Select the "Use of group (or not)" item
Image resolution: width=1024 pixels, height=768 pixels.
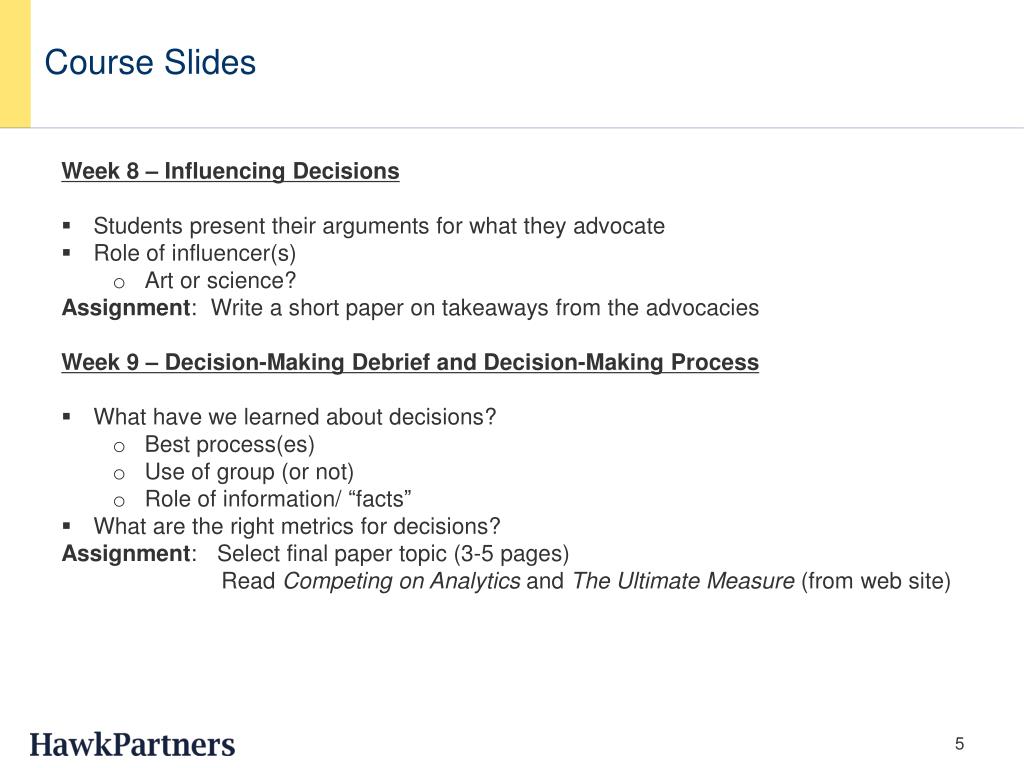point(249,472)
